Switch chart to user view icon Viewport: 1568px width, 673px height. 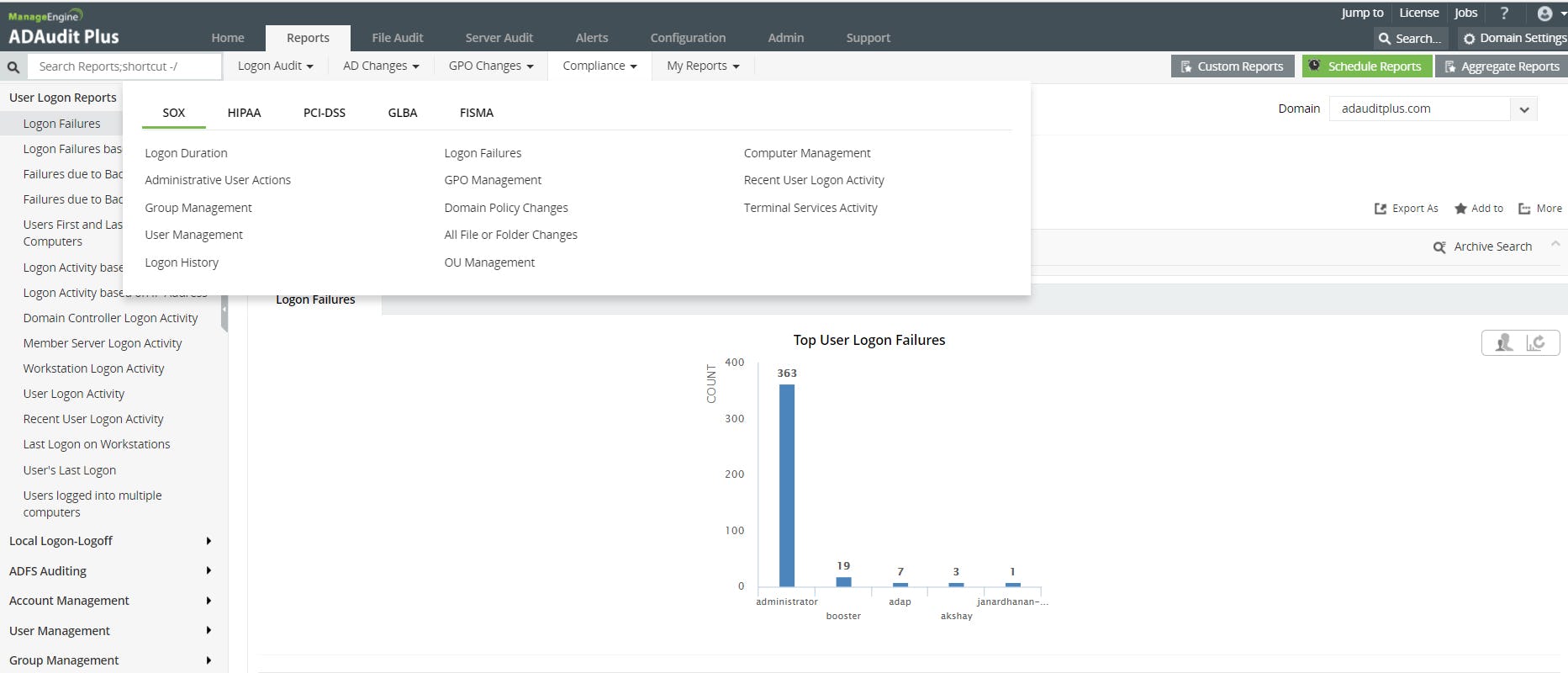1504,342
